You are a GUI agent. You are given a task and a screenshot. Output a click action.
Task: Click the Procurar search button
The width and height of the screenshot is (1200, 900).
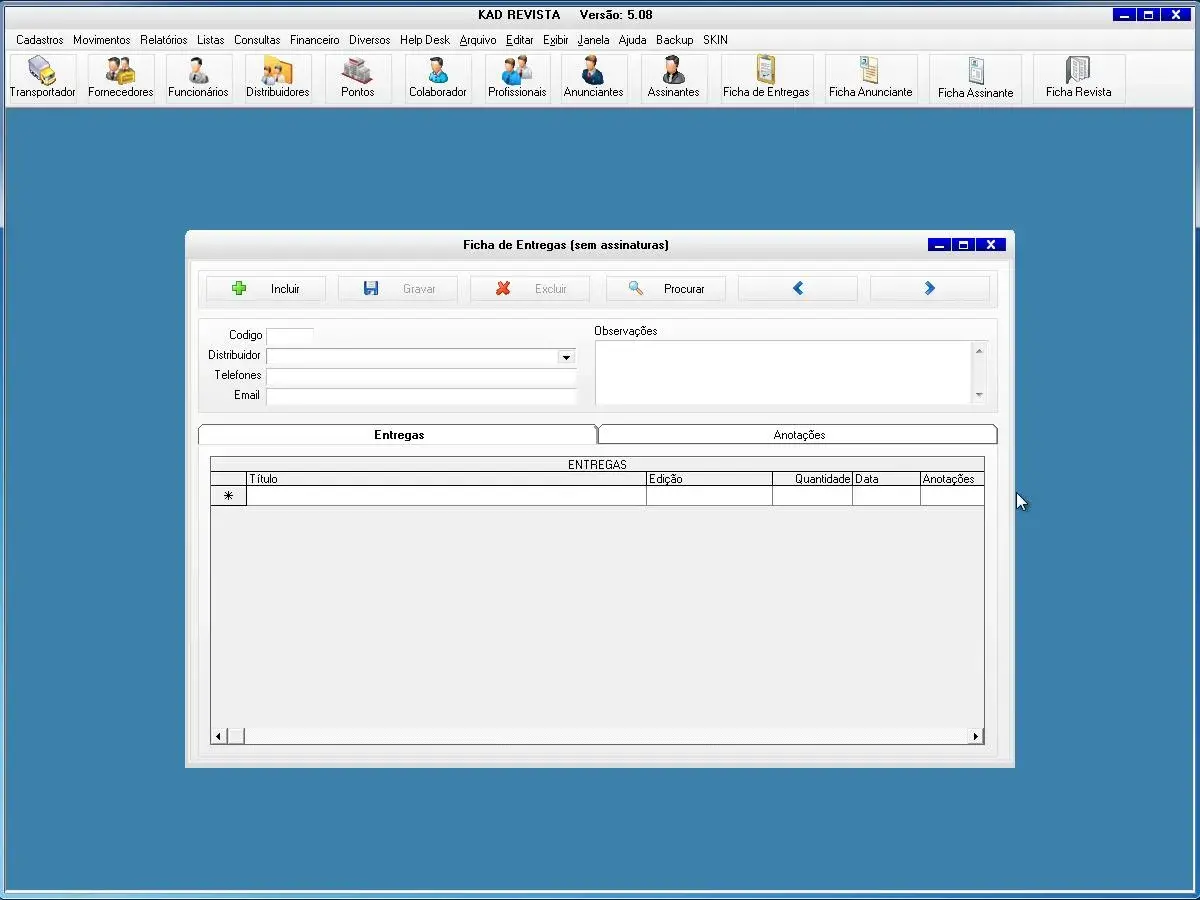[665, 288]
